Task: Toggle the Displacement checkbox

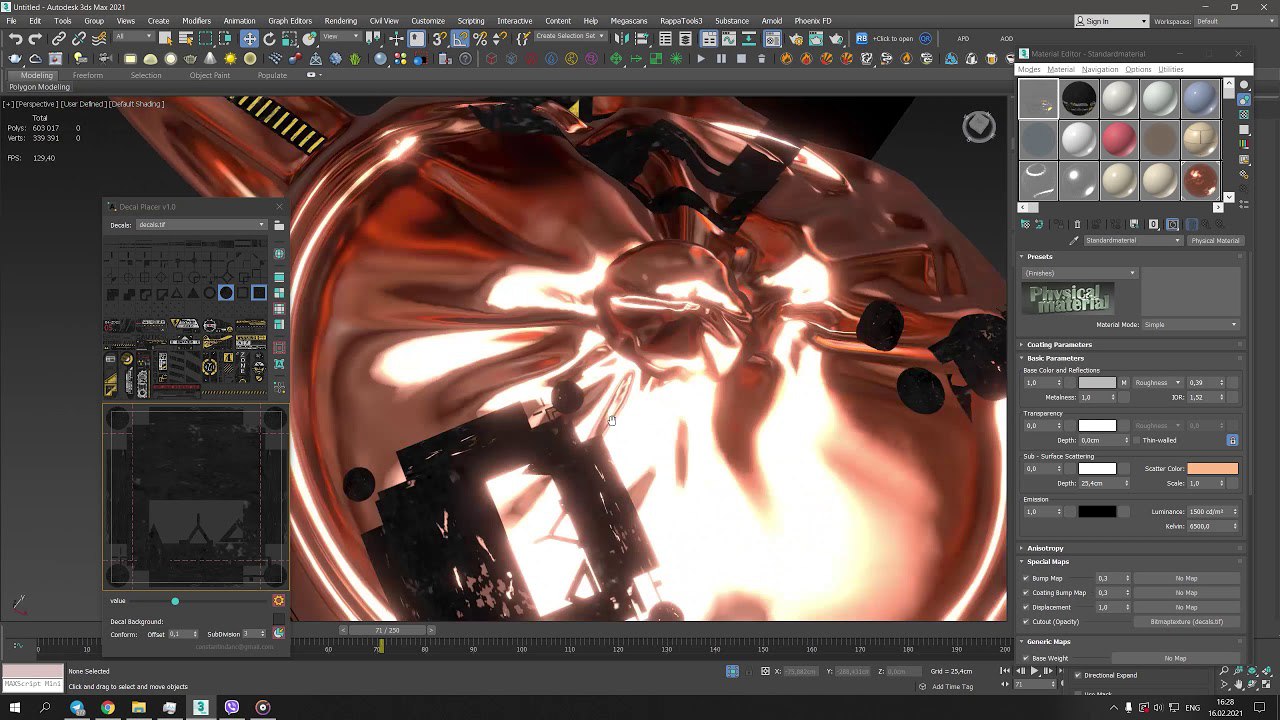Action: [1025, 607]
